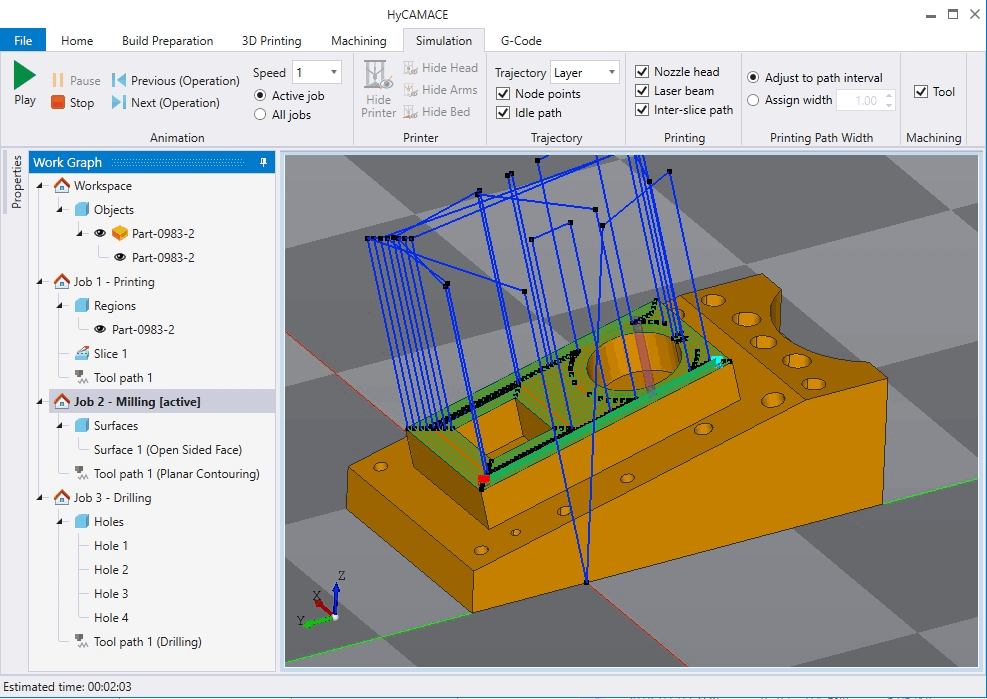Click the Hide Printer icon
The height and width of the screenshot is (699, 987).
pos(378,76)
